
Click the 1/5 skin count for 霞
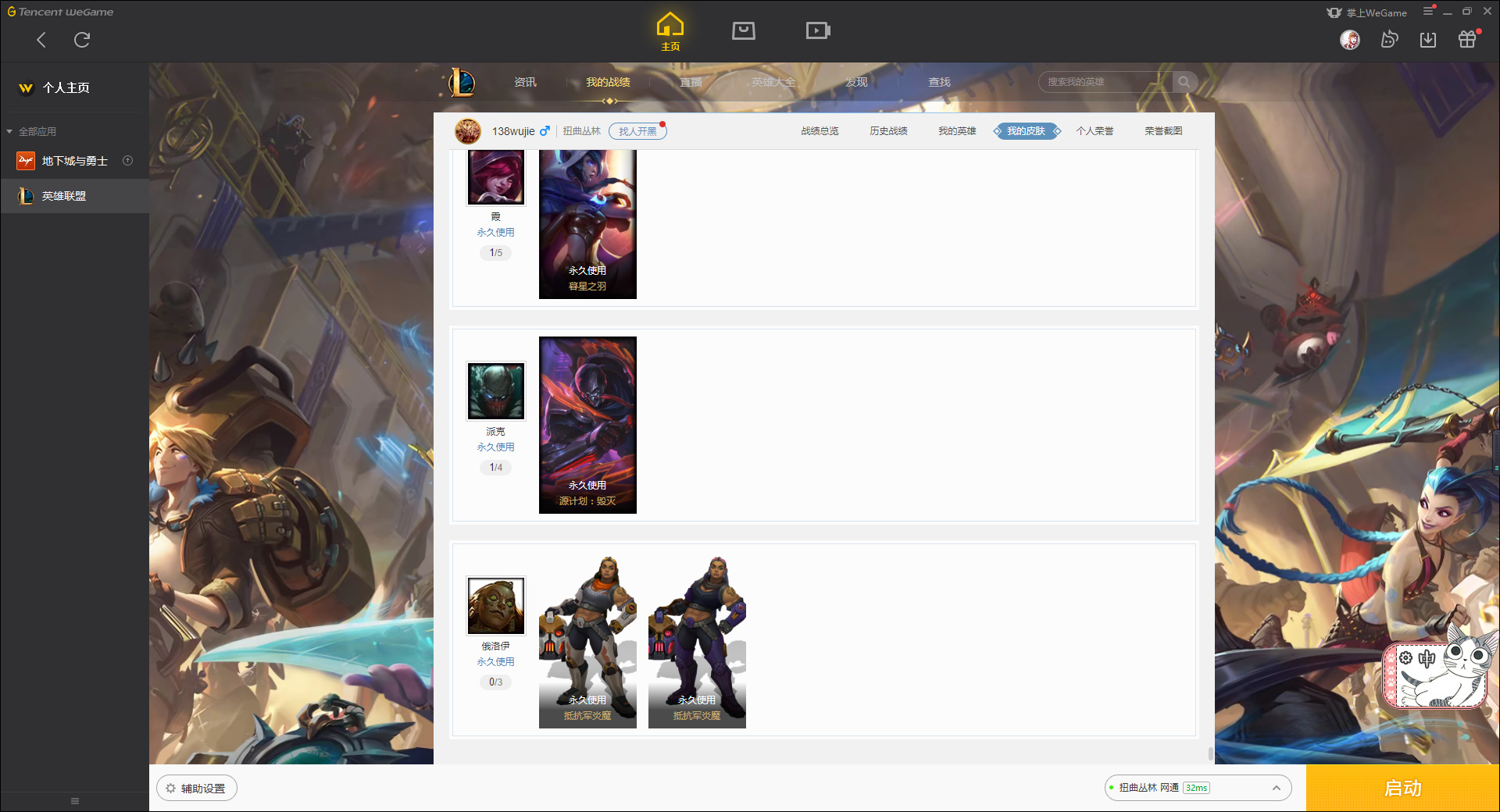[496, 253]
